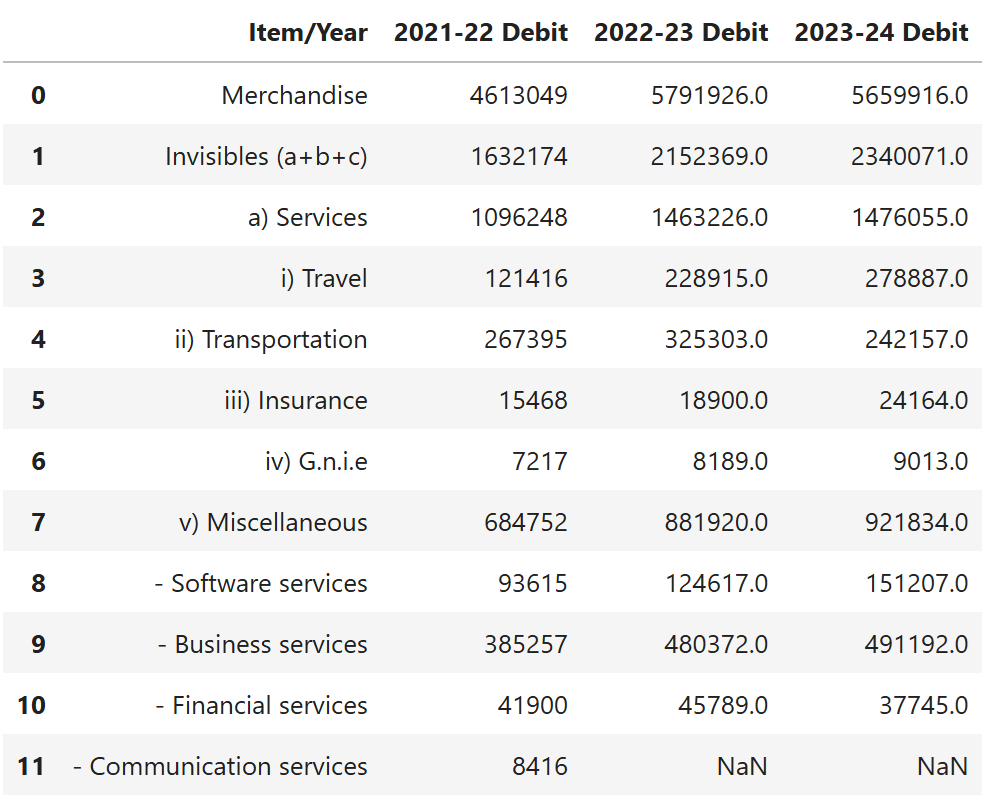
Task: Click the ii) Transportation item cell
Action: click(270, 340)
